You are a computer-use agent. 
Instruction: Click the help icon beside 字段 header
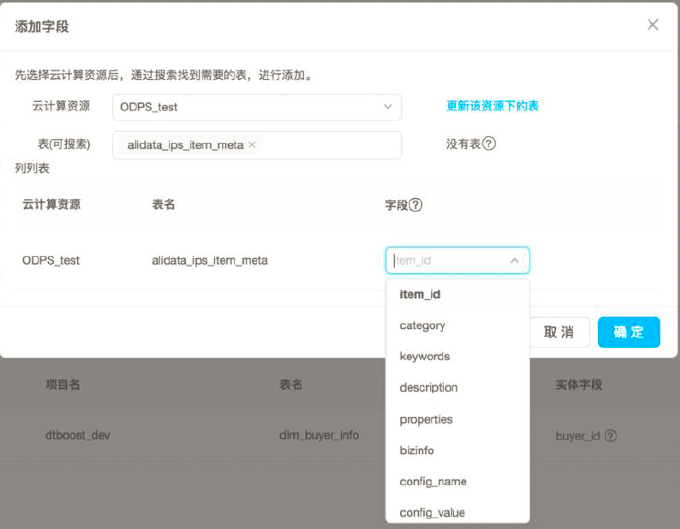(x=415, y=205)
